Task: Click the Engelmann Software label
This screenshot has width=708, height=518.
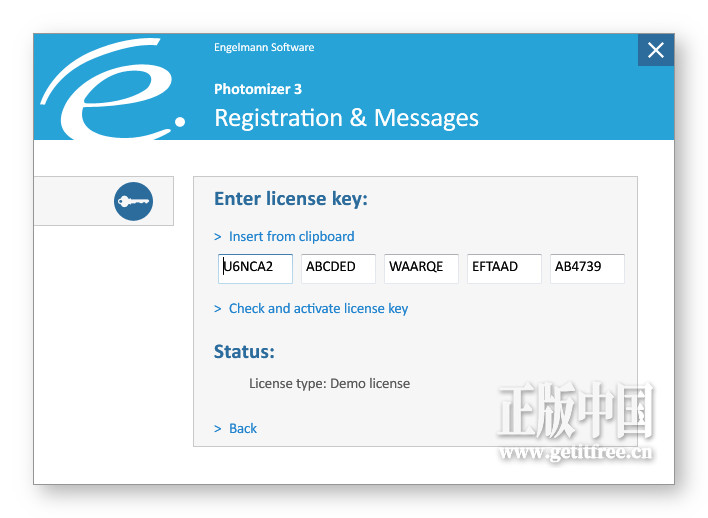Action: click(x=264, y=47)
